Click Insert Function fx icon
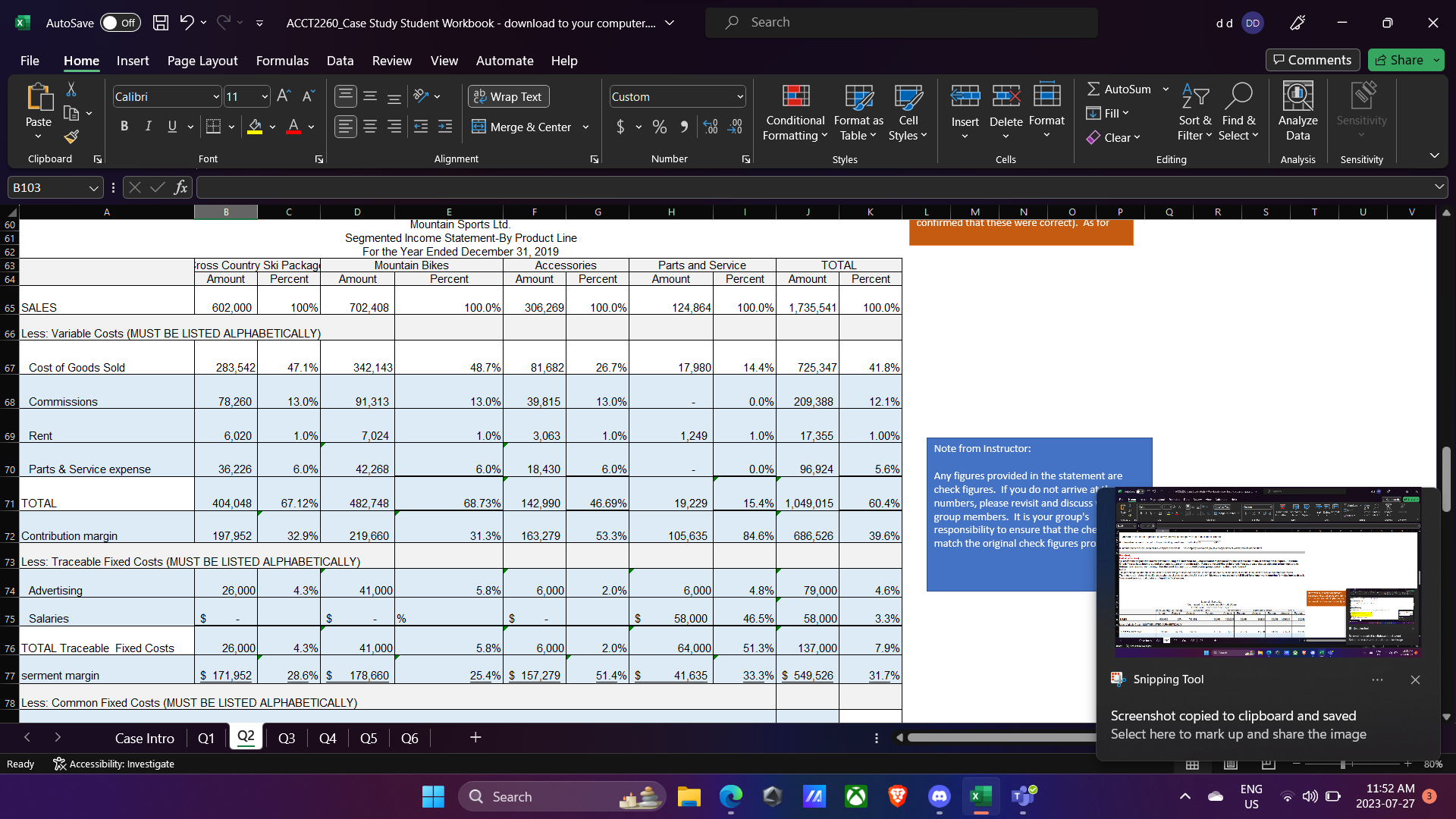This screenshot has height=819, width=1456. (180, 187)
